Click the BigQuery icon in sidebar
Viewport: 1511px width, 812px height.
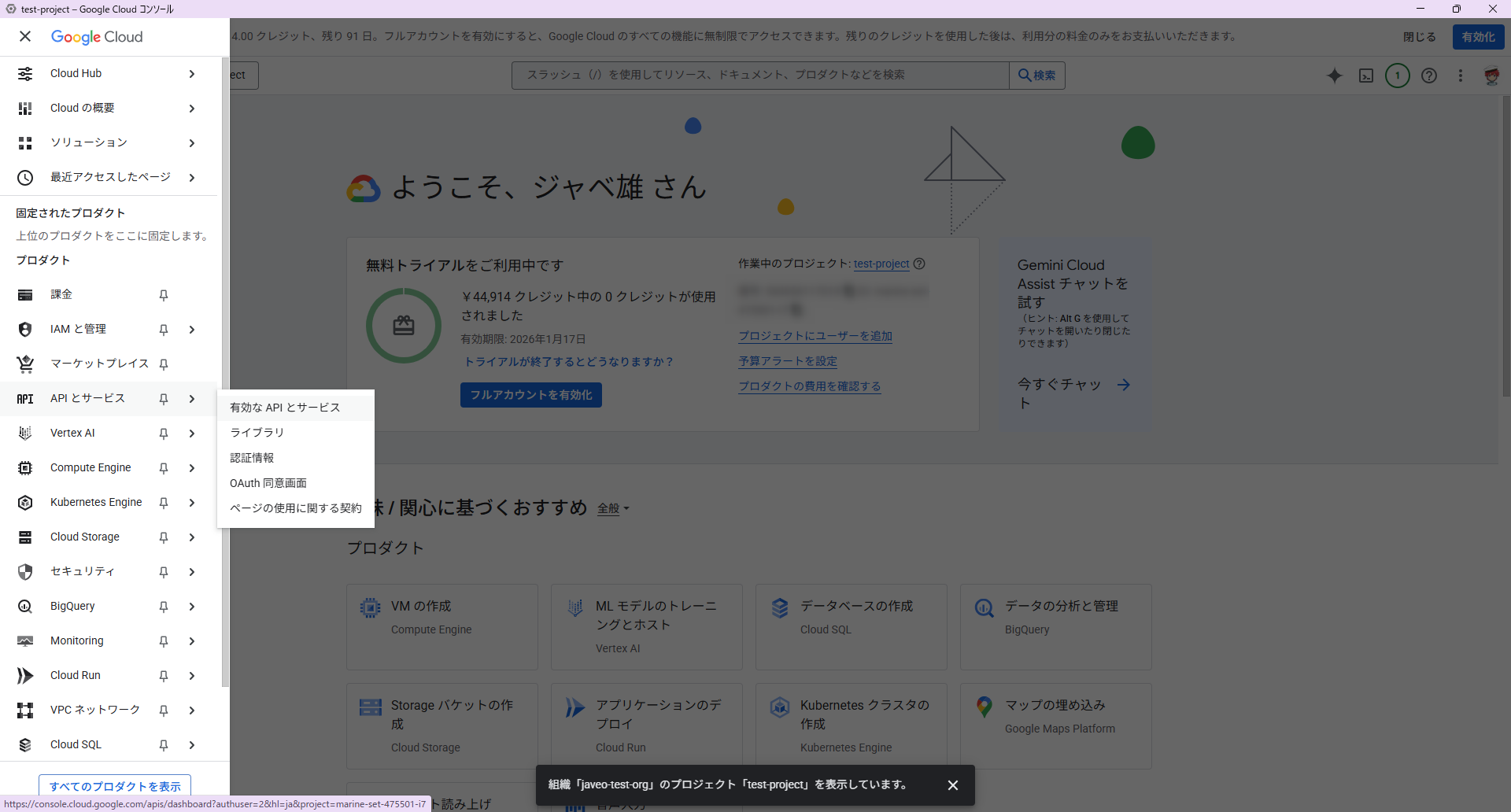[x=25, y=606]
